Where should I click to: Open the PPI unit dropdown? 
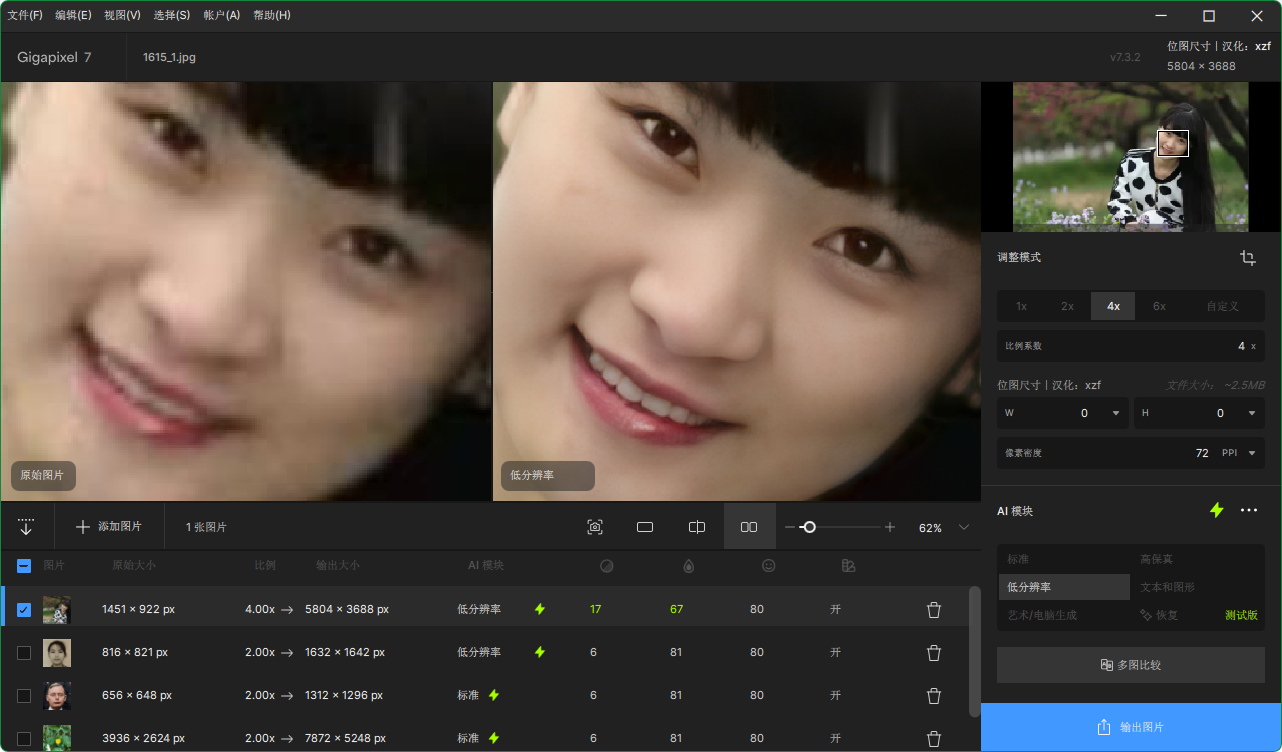(1237, 453)
